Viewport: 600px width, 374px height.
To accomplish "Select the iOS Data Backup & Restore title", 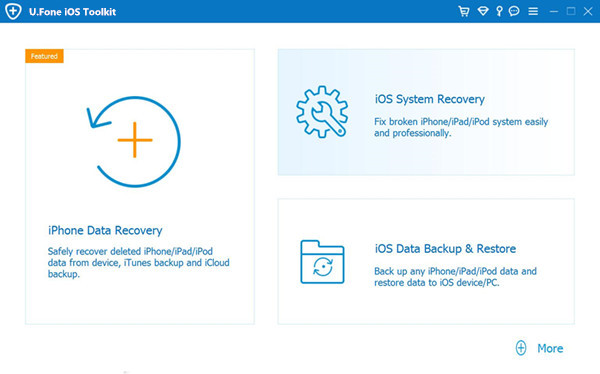I will [x=445, y=249].
